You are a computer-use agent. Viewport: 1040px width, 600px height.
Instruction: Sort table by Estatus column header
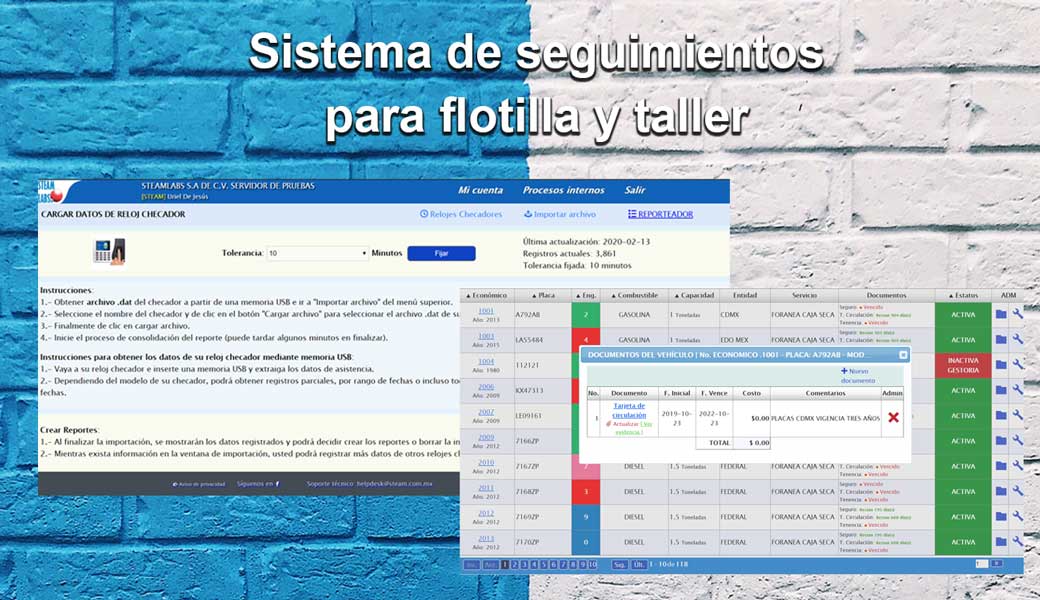[x=963, y=295]
